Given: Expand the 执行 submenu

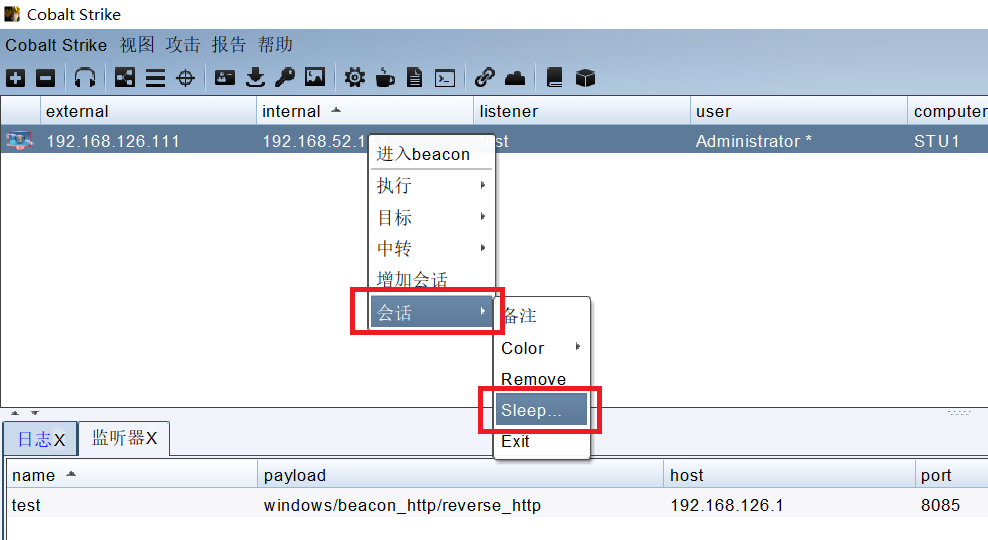Looking at the screenshot, I should pos(432,186).
